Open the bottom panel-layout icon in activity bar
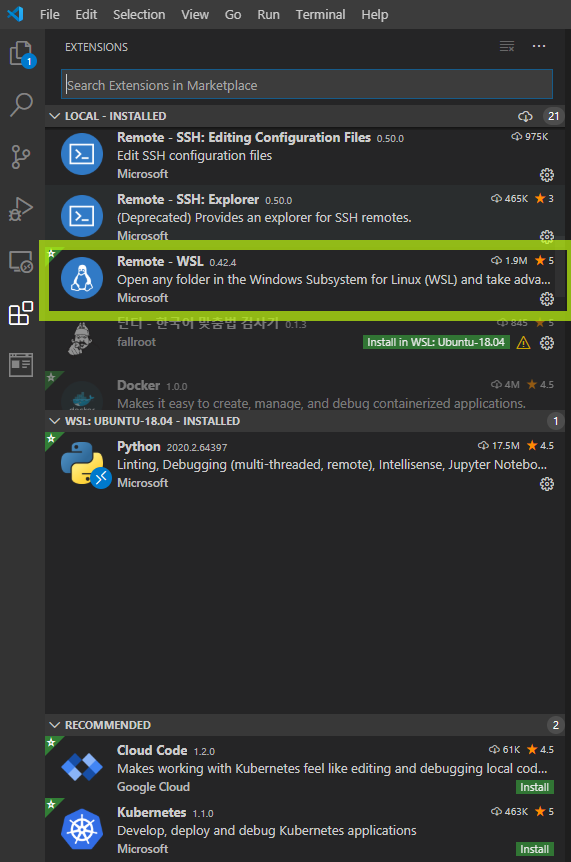The height and width of the screenshot is (862, 571). point(21,364)
